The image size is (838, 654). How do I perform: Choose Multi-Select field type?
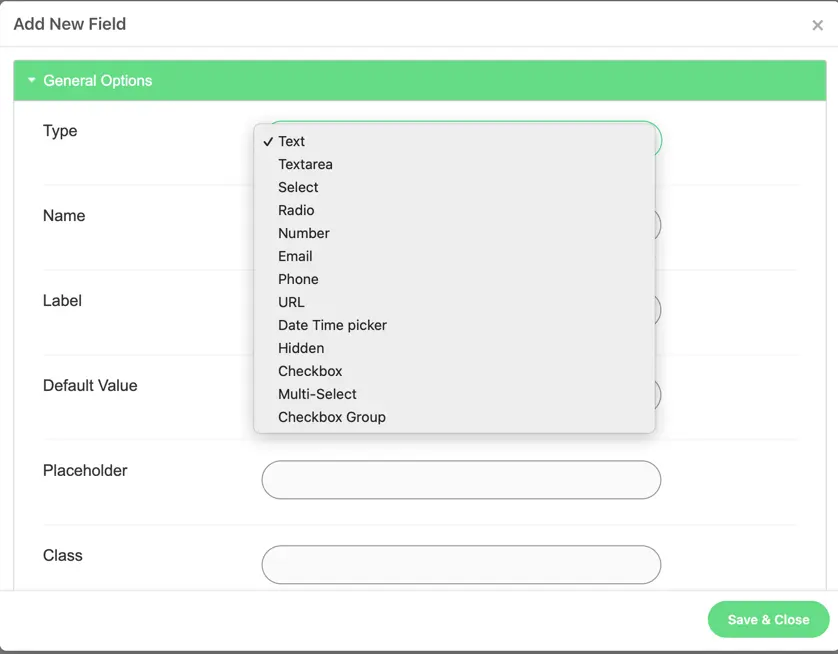tap(317, 395)
